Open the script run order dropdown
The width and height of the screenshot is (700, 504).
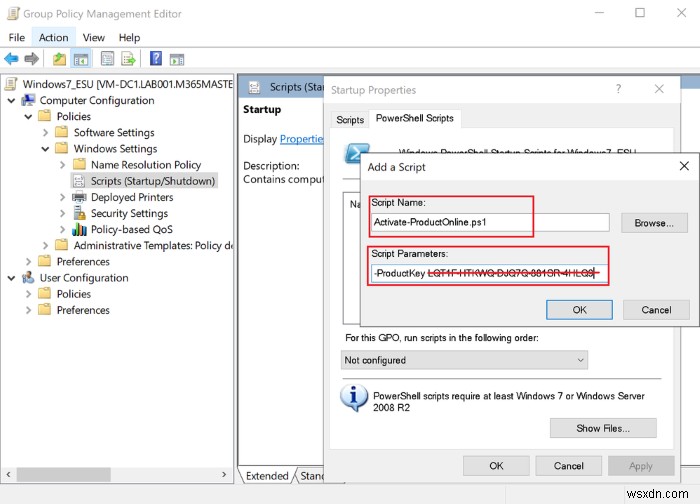tap(464, 360)
